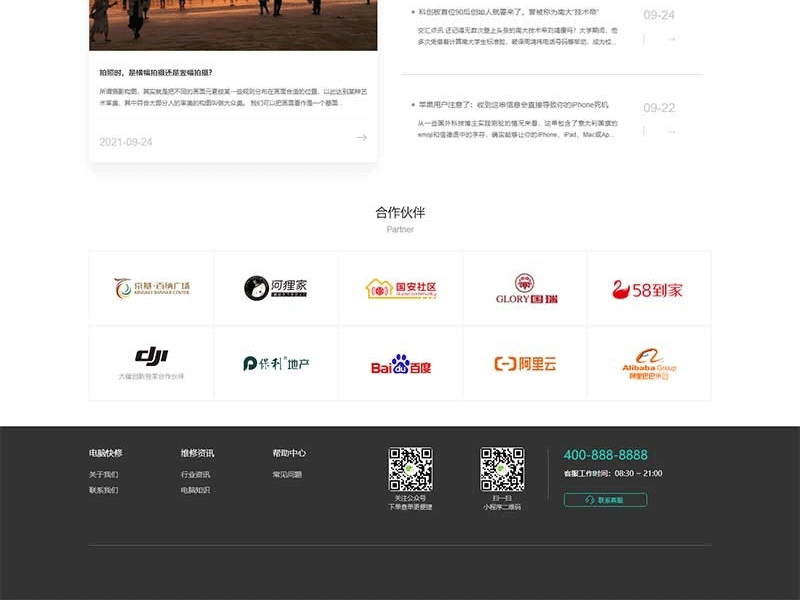Open the 关于我们 footer link
800x600 pixels.
click(x=104, y=474)
